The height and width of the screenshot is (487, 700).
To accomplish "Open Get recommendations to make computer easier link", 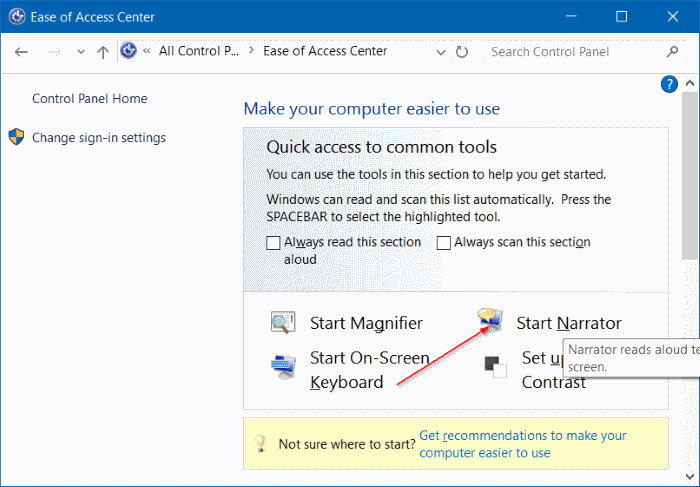I will pyautogui.click(x=523, y=444).
